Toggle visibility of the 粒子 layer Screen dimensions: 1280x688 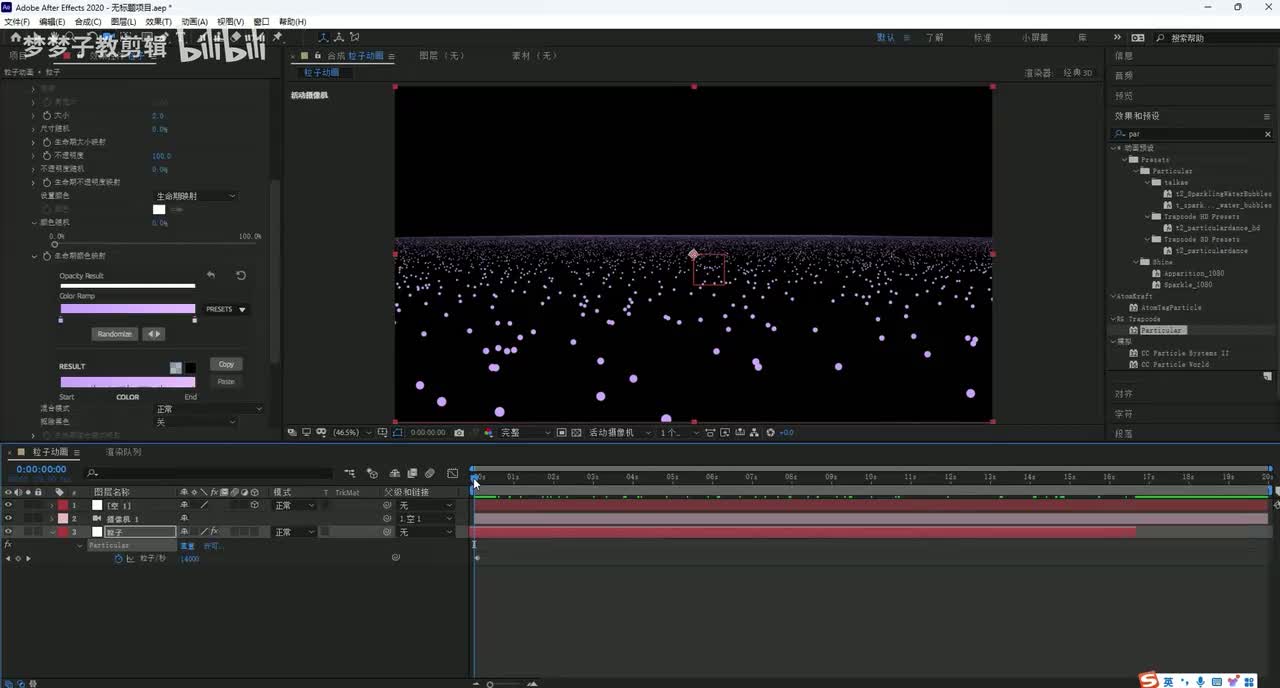(8, 532)
